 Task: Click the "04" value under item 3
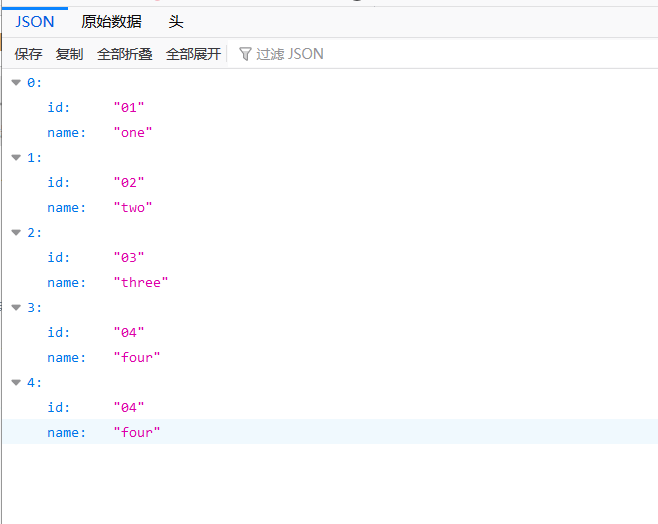(x=129, y=333)
